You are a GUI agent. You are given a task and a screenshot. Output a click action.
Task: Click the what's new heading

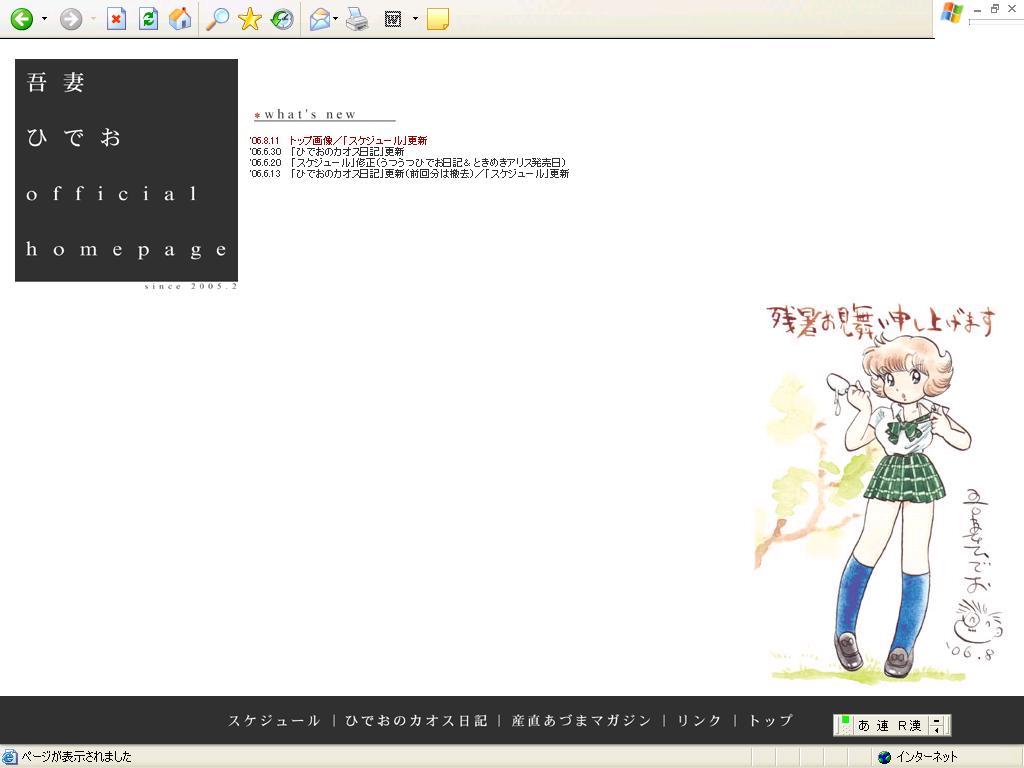pos(310,114)
